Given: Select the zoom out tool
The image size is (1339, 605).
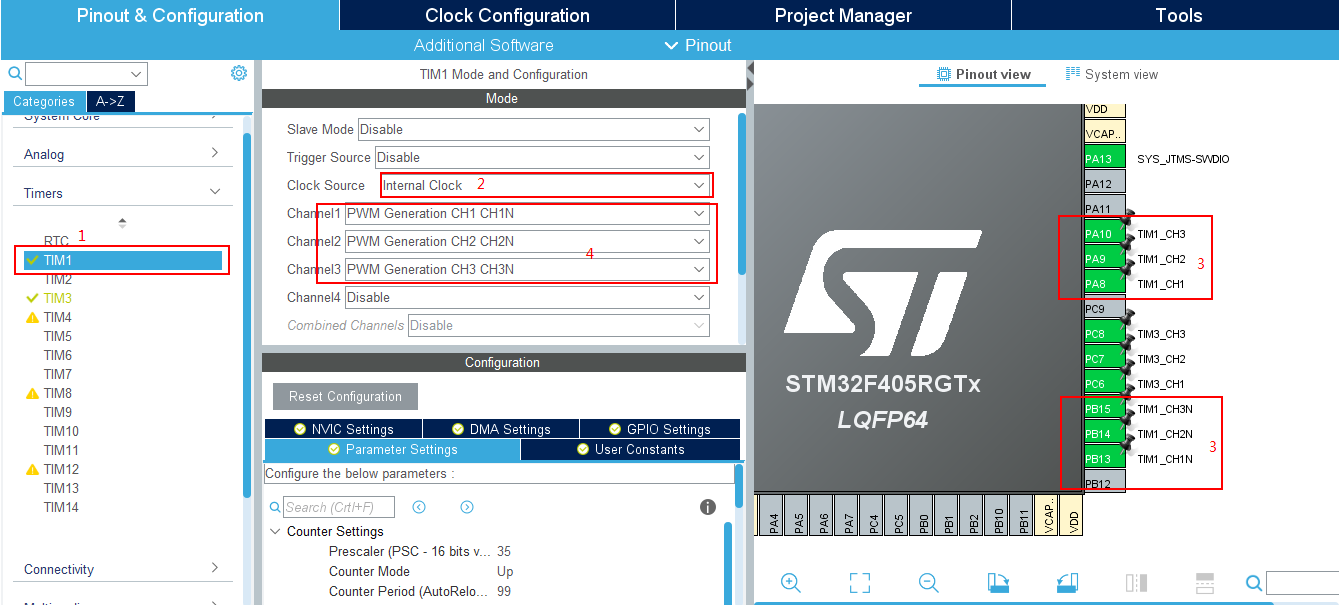Looking at the screenshot, I should point(928,582).
